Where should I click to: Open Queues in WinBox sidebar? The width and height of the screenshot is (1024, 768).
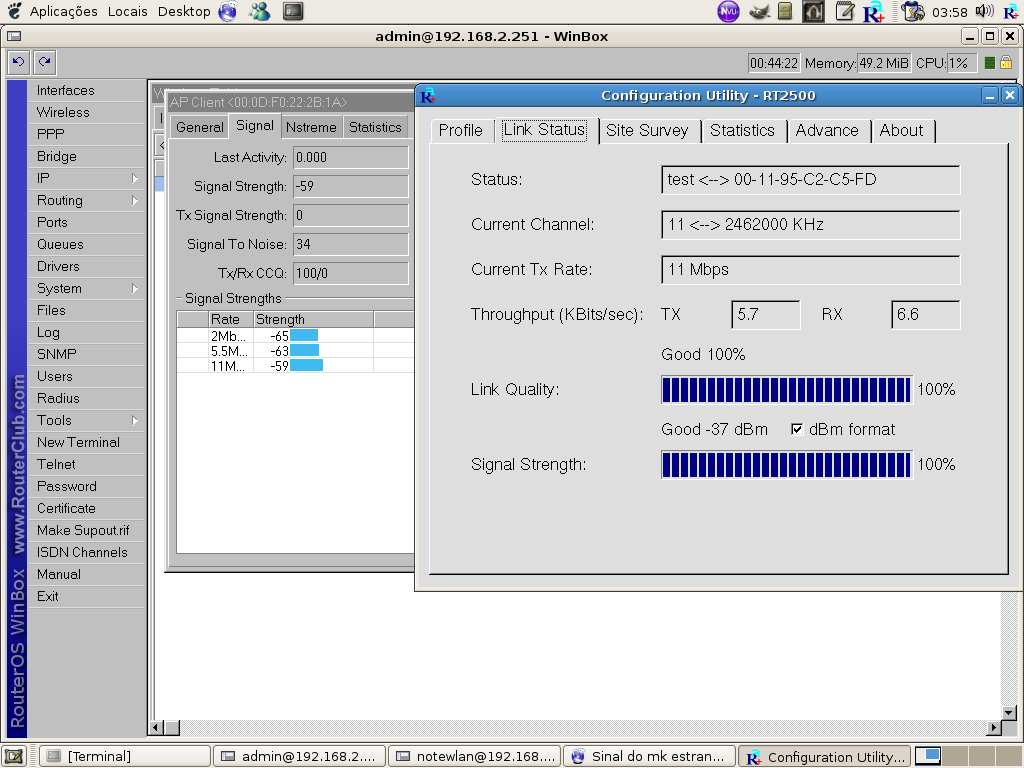click(86, 244)
